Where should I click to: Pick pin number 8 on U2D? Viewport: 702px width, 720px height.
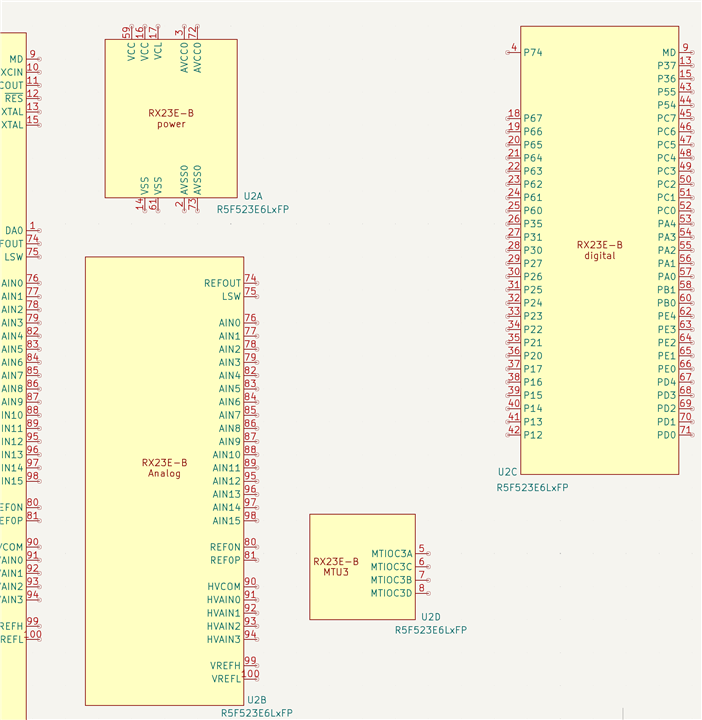[421, 588]
